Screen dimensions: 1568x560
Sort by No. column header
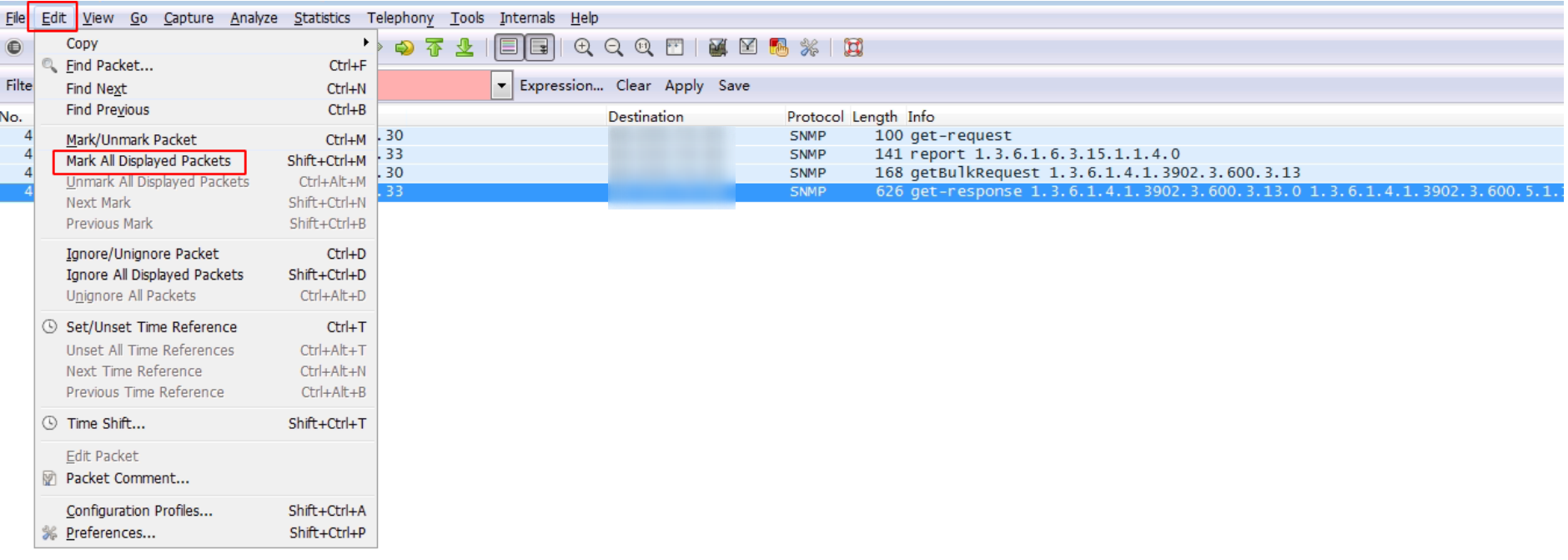12,117
